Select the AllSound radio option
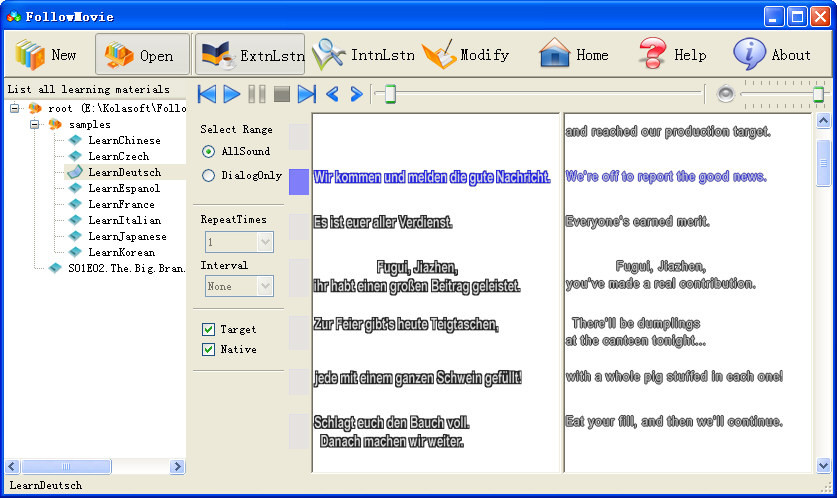The width and height of the screenshot is (837, 498). [x=236, y=152]
